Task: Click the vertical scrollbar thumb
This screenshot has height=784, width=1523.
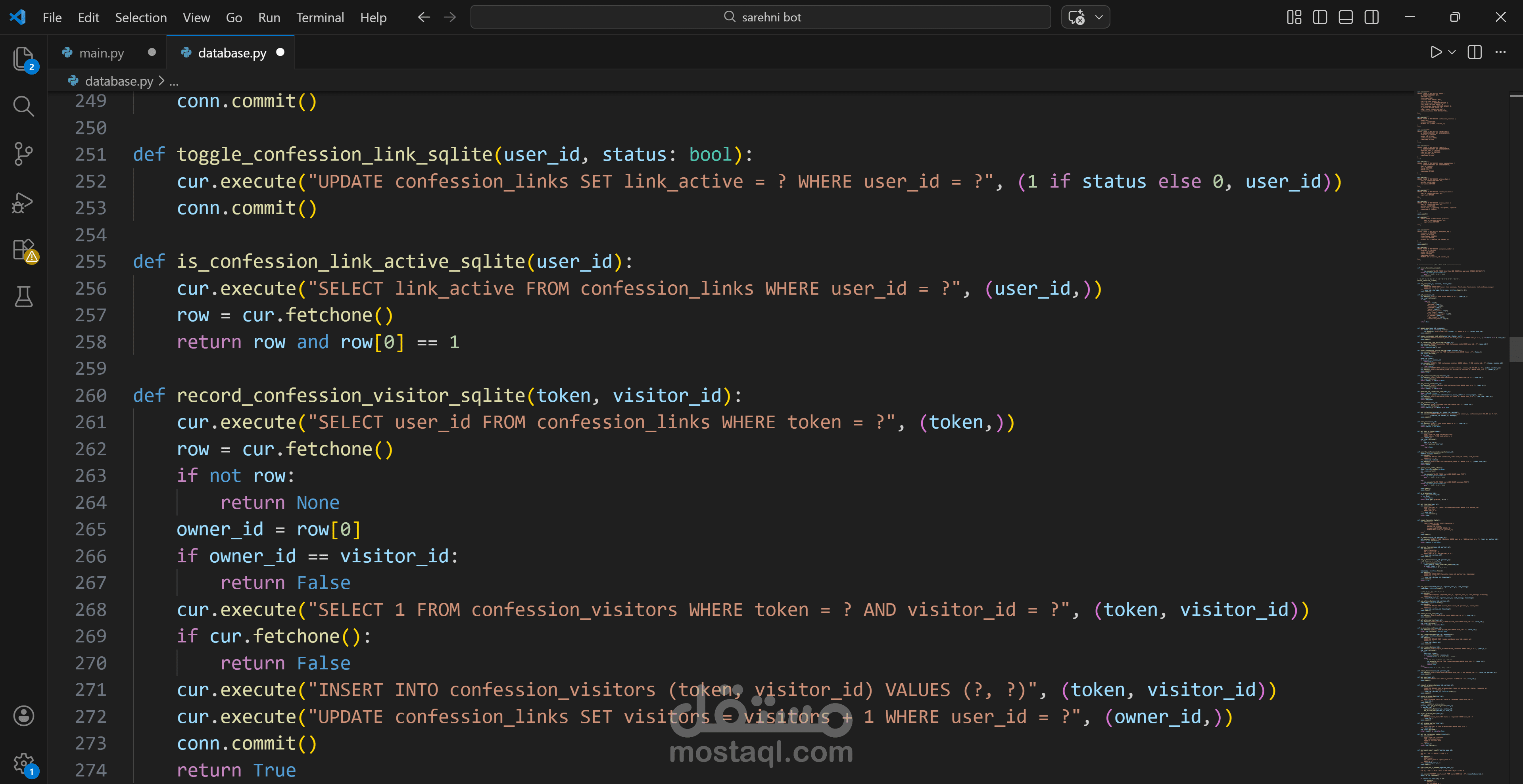Action: (1515, 349)
